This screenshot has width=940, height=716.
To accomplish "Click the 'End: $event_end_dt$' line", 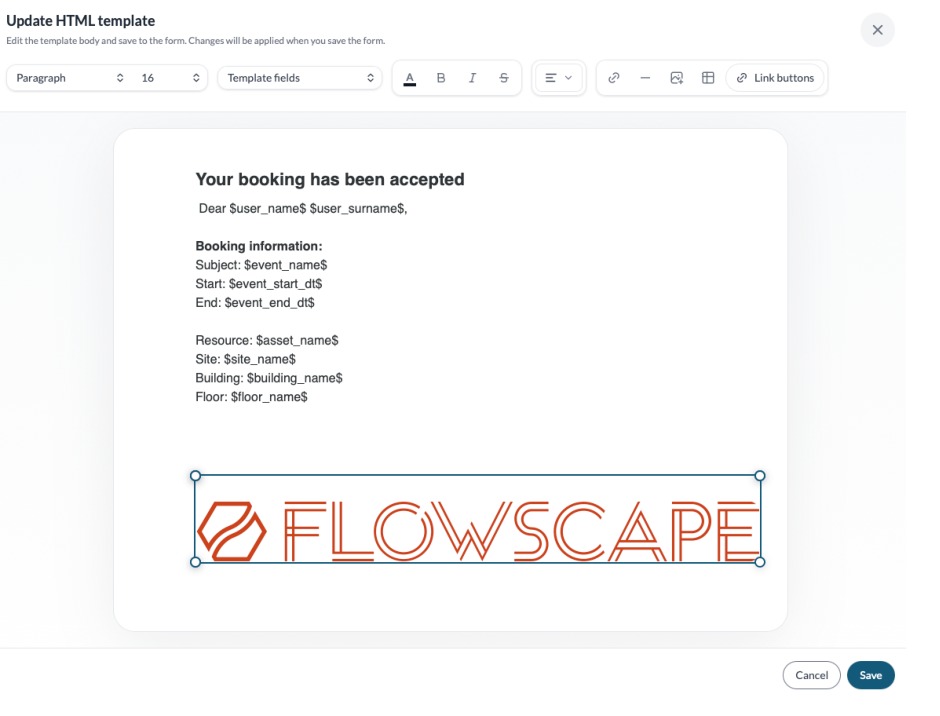I will point(255,302).
